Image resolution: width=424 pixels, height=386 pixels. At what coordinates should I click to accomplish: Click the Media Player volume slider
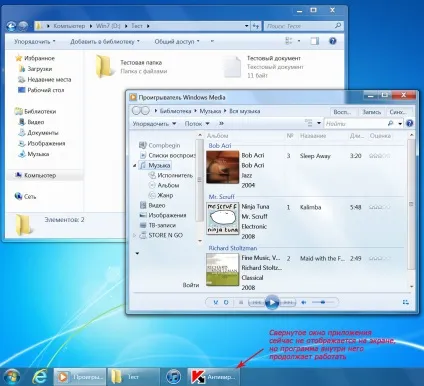point(323,302)
